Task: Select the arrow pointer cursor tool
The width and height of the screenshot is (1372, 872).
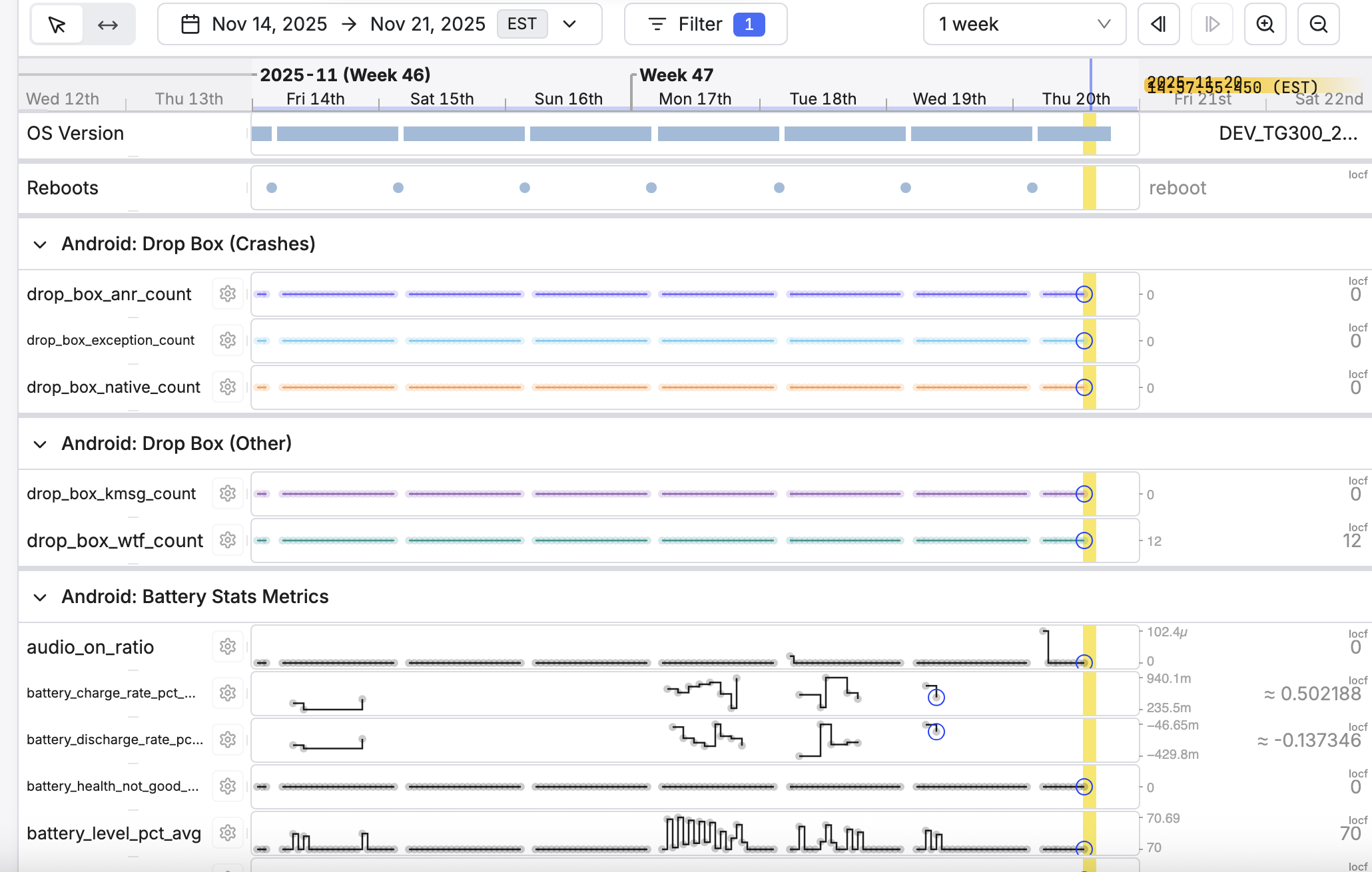Action: coord(57,25)
